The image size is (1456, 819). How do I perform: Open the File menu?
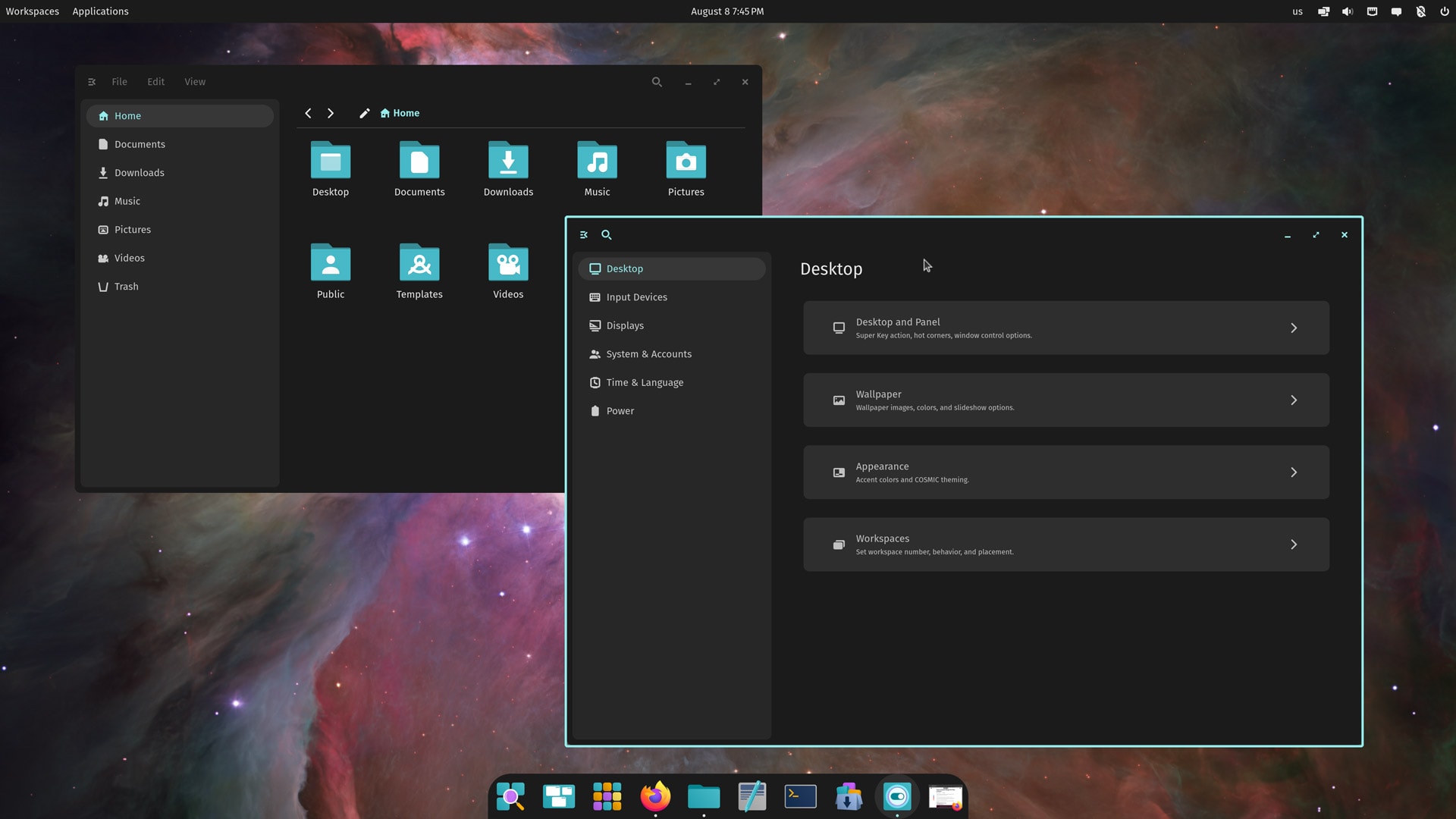point(119,82)
